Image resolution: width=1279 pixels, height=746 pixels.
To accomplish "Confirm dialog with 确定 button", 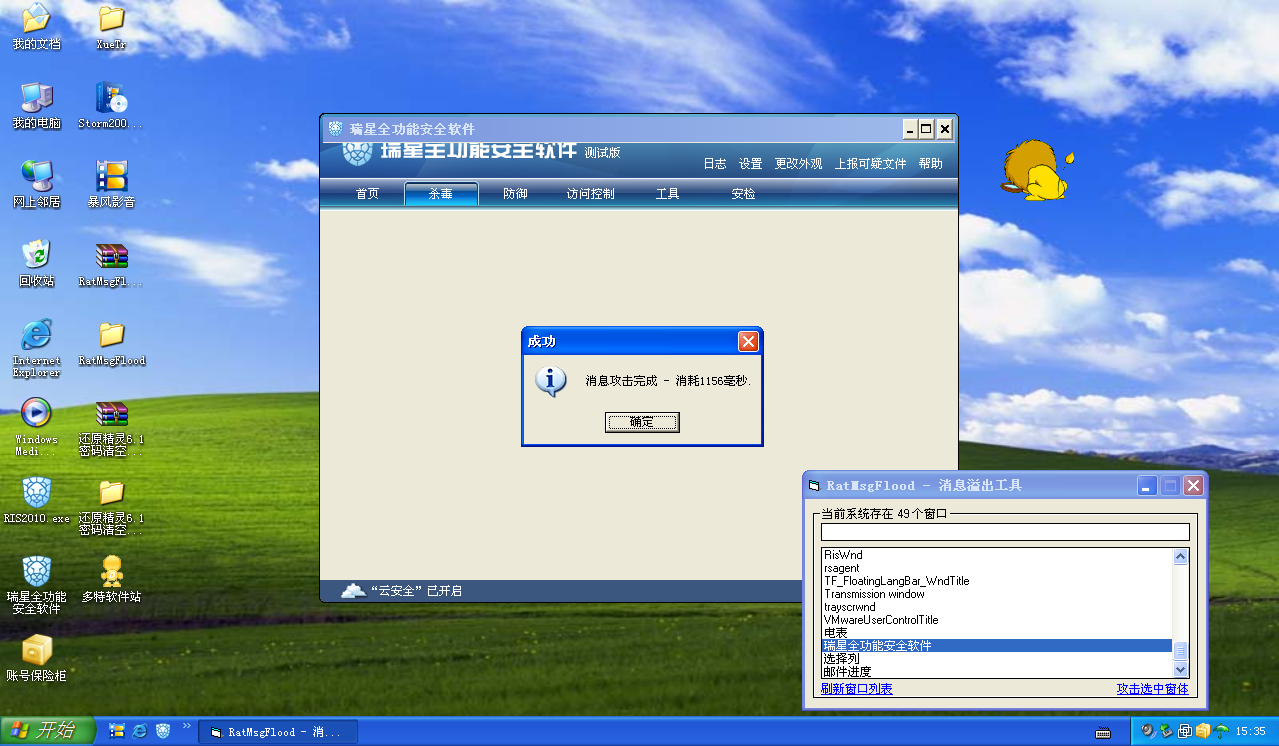I will point(642,422).
